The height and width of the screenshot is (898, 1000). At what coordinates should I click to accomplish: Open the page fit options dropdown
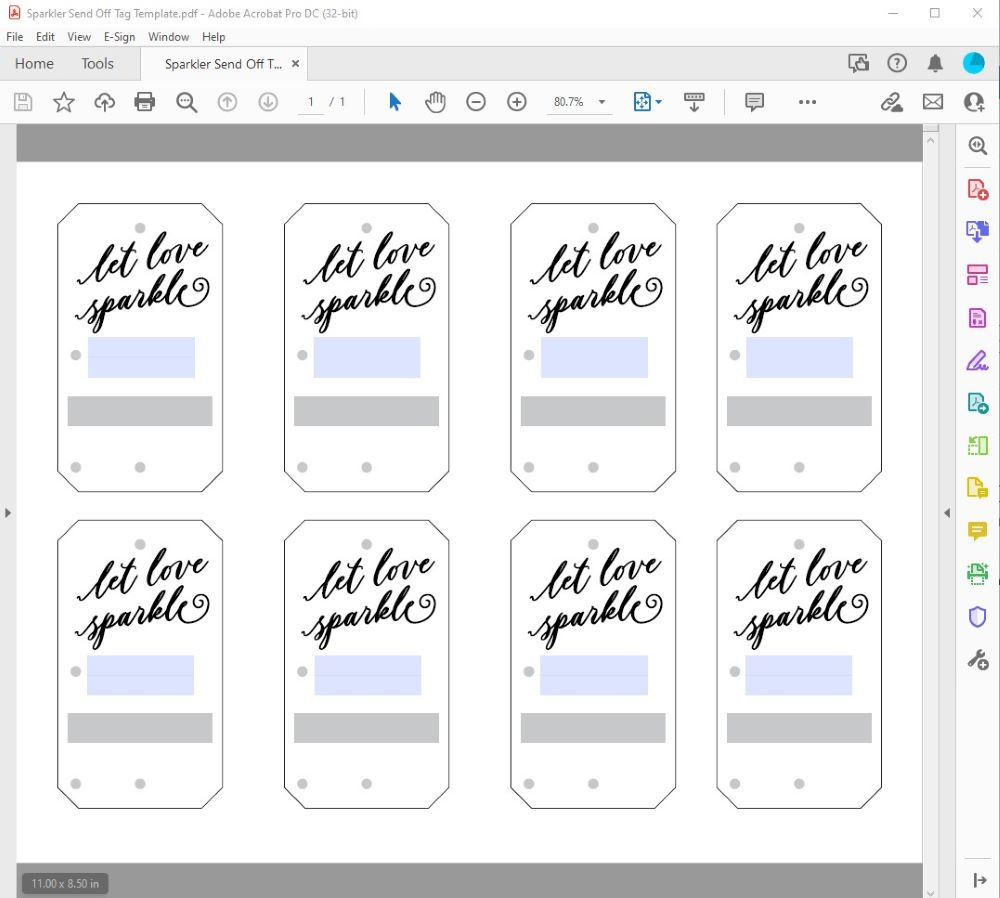657,101
